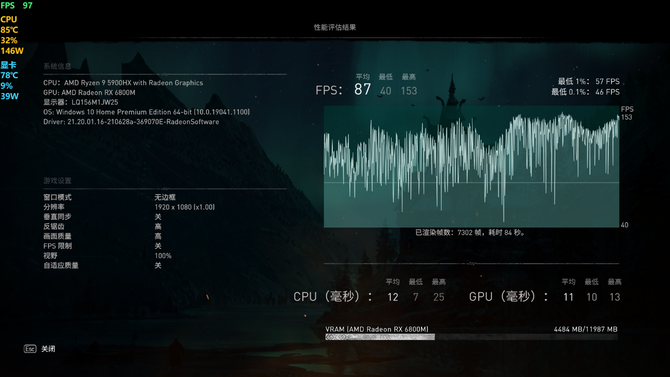
Task: Click the 窗口模式 无边框 value
Action: [165, 197]
